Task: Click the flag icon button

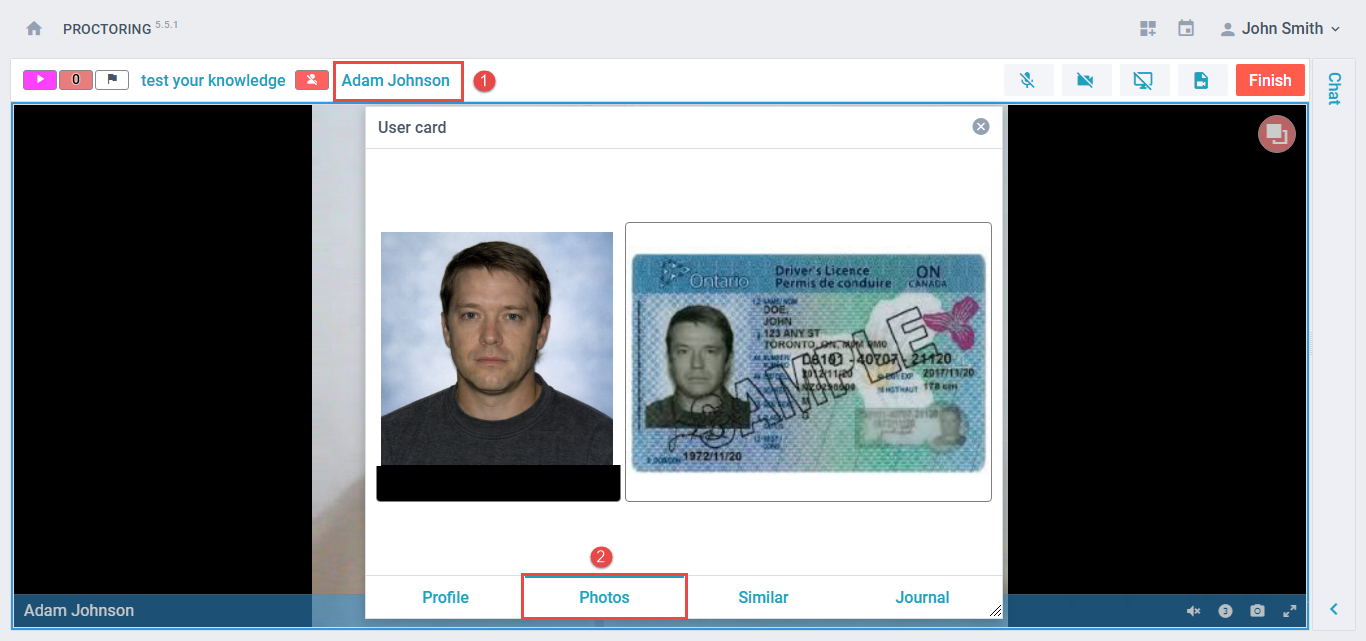Action: pos(112,80)
